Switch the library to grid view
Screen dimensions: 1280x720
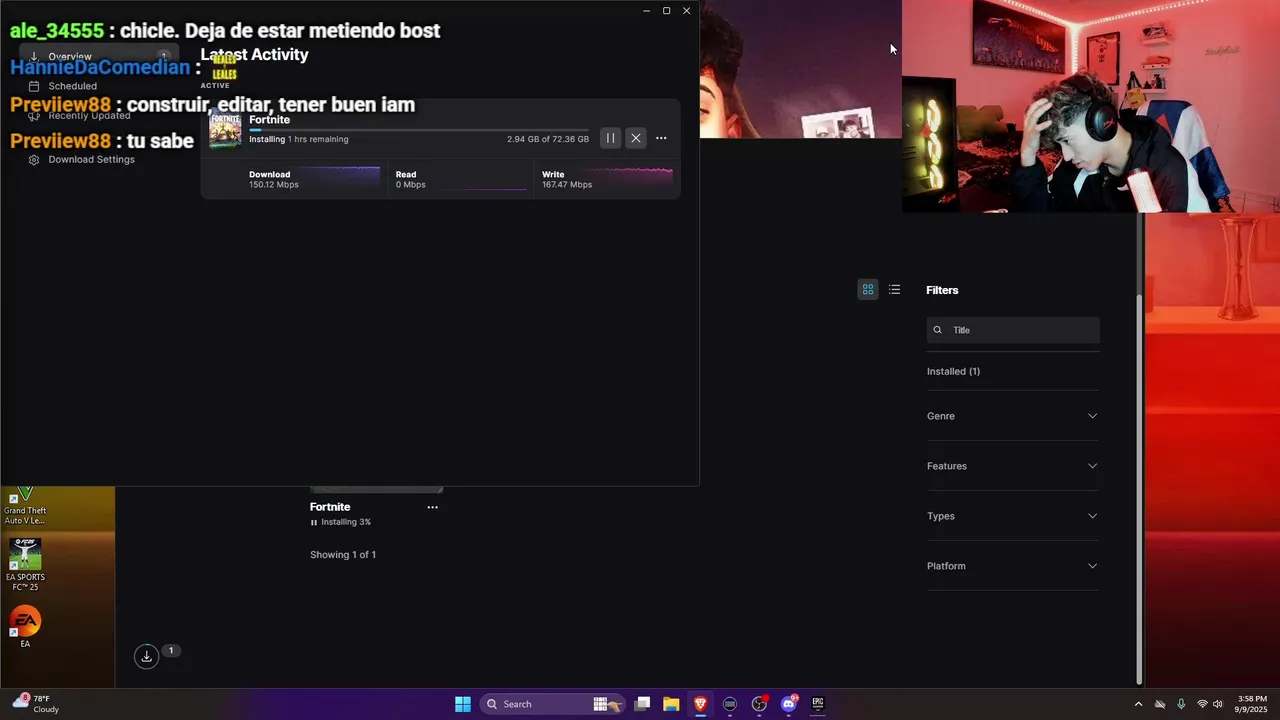click(868, 290)
